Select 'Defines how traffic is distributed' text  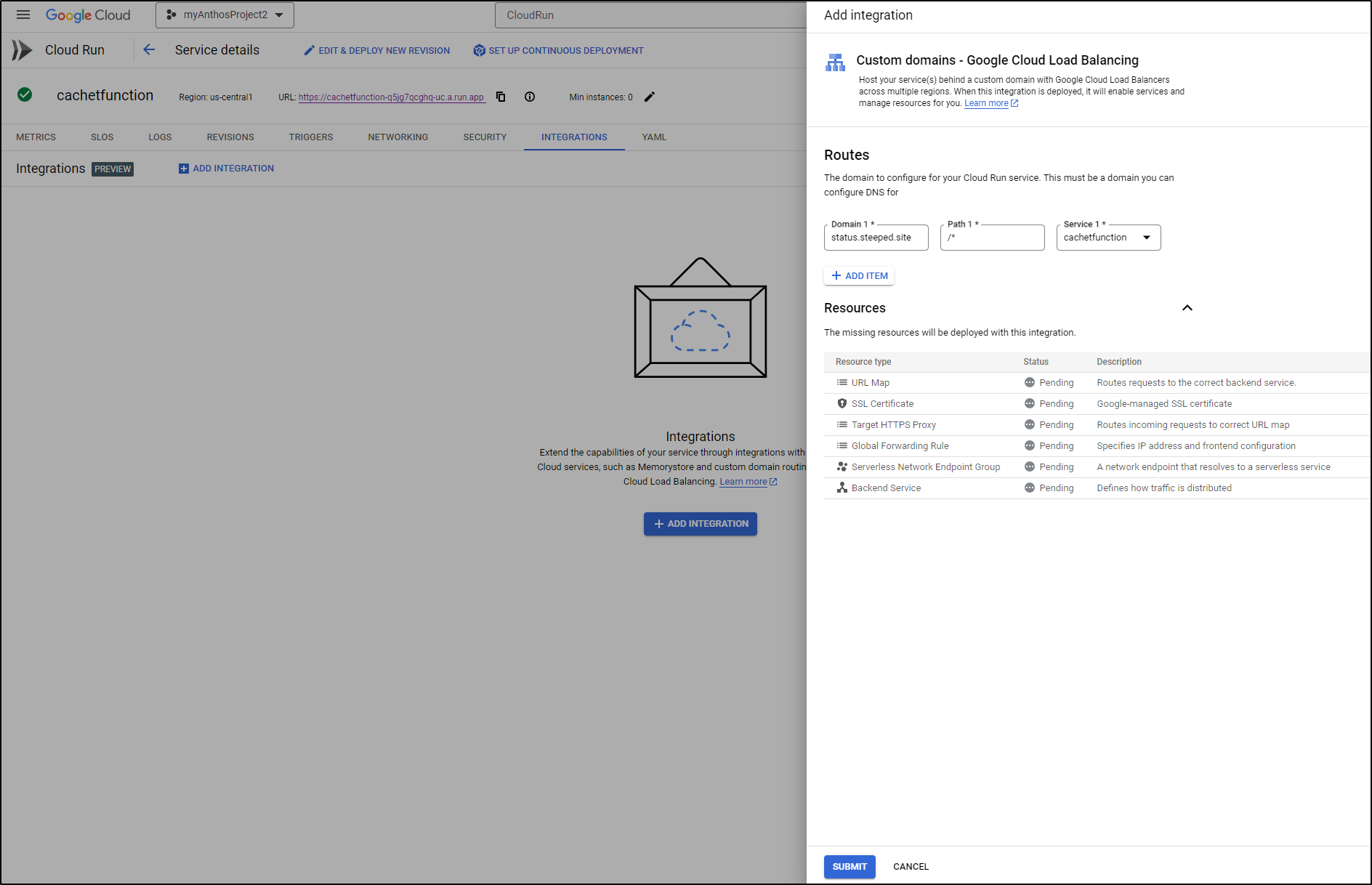coord(1164,488)
